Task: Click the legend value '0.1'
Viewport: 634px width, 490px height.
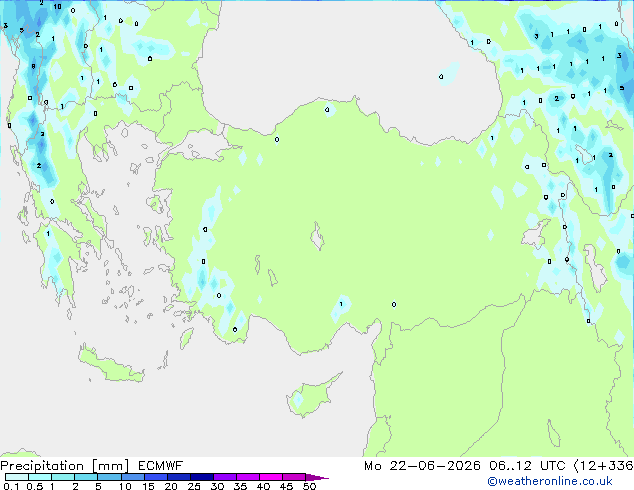Action: point(11,486)
